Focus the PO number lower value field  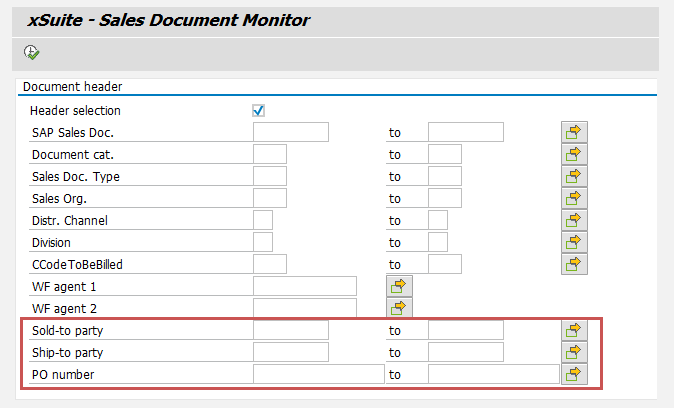pos(318,374)
